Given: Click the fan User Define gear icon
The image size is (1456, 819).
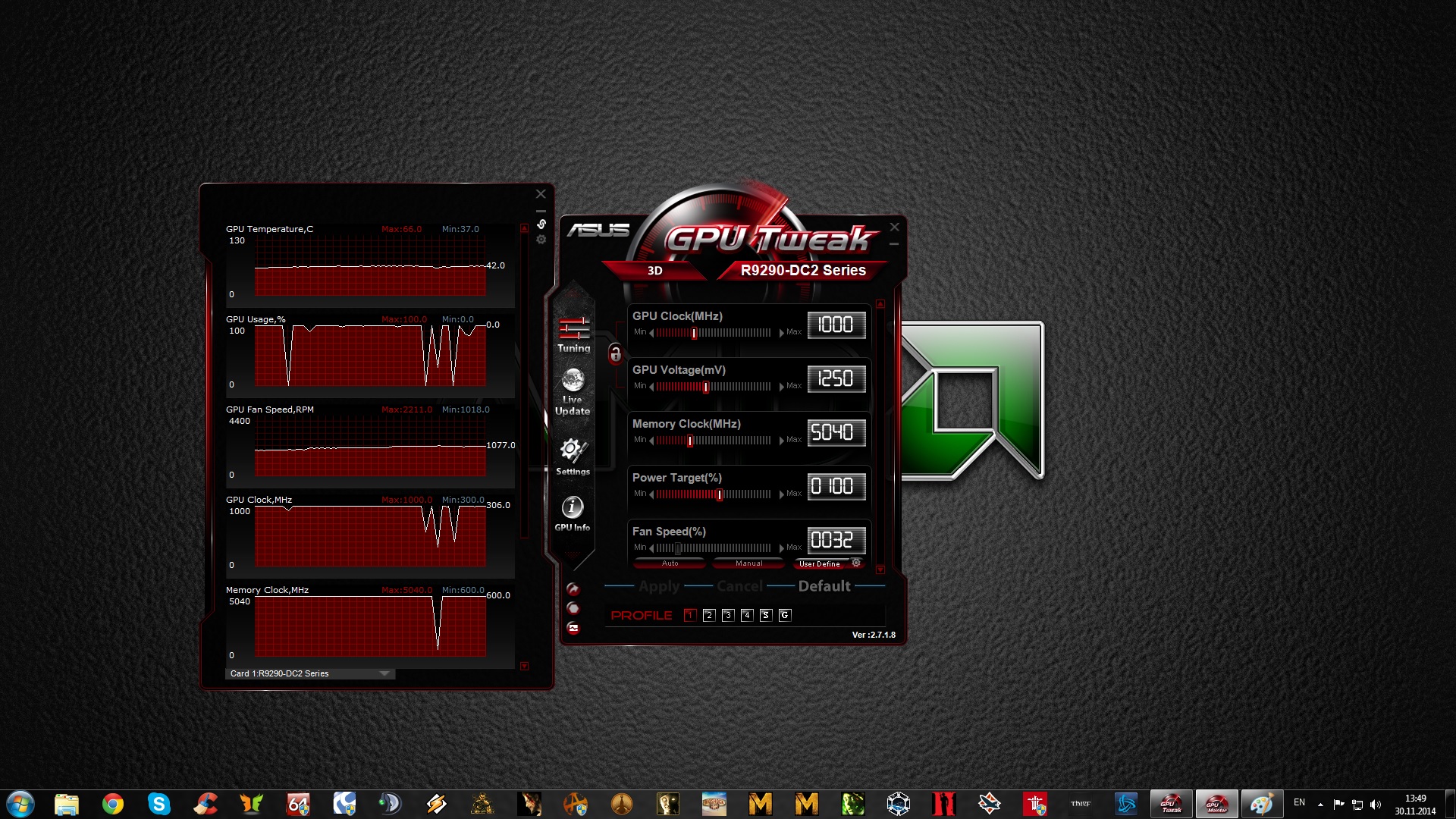Looking at the screenshot, I should [856, 563].
